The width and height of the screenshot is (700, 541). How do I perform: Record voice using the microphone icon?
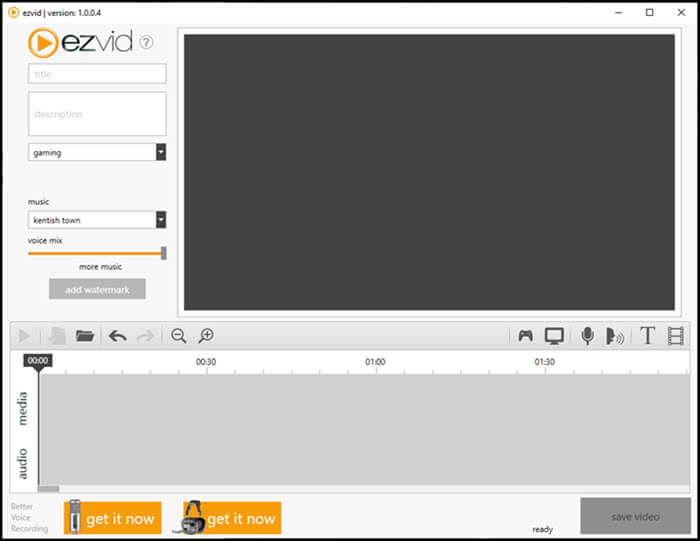[x=588, y=336]
